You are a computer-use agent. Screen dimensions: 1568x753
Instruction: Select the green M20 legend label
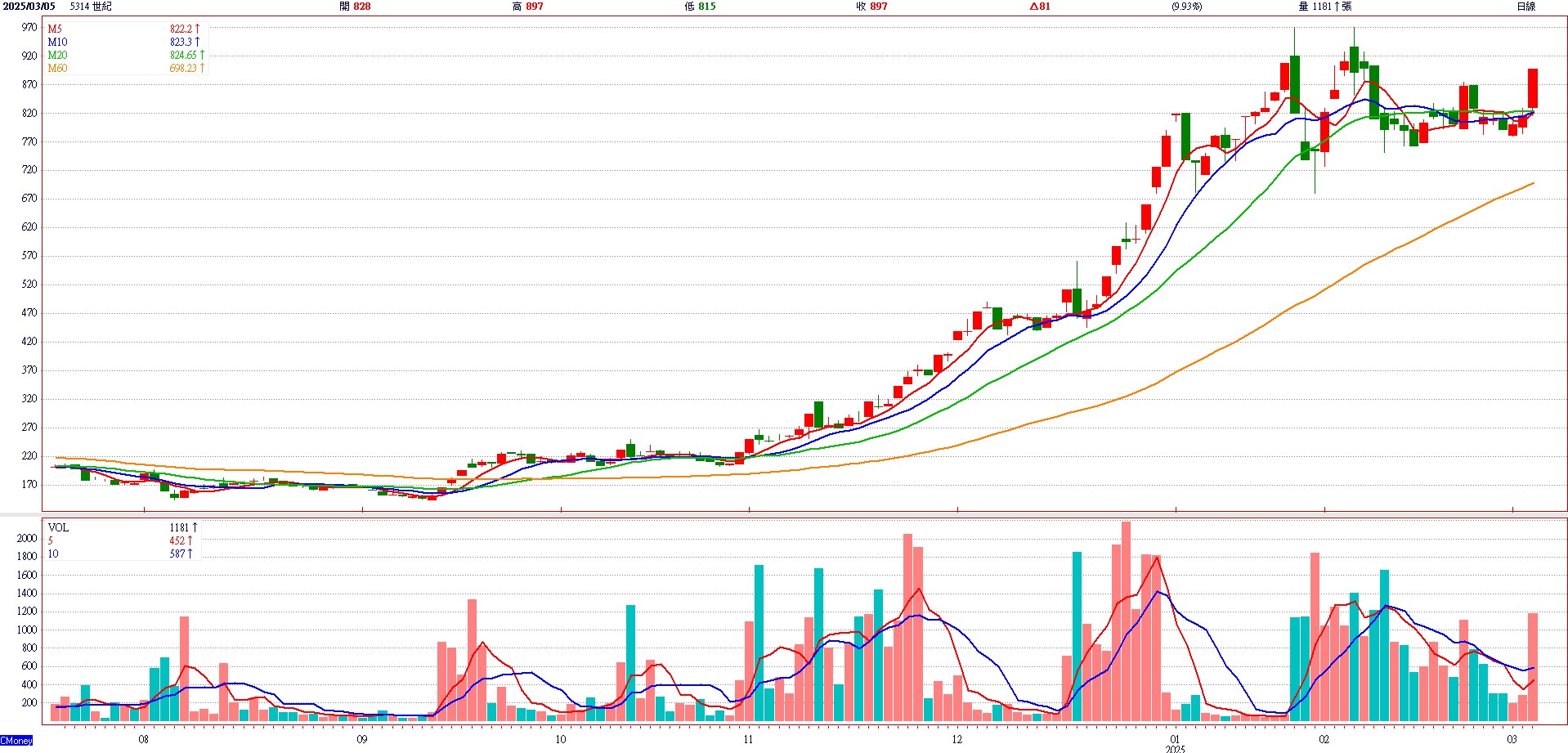click(57, 55)
